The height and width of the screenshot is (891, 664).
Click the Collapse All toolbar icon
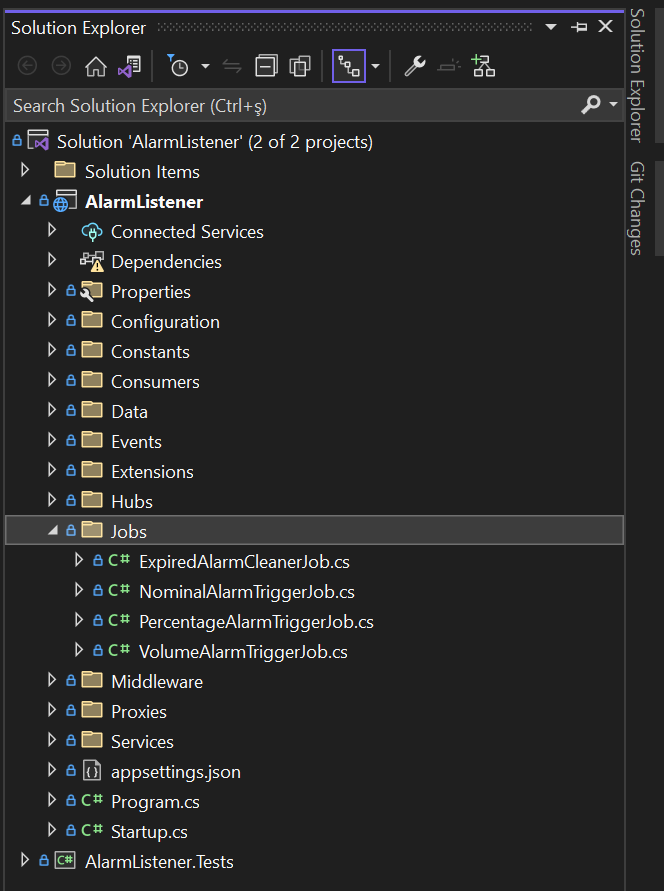tap(266, 67)
